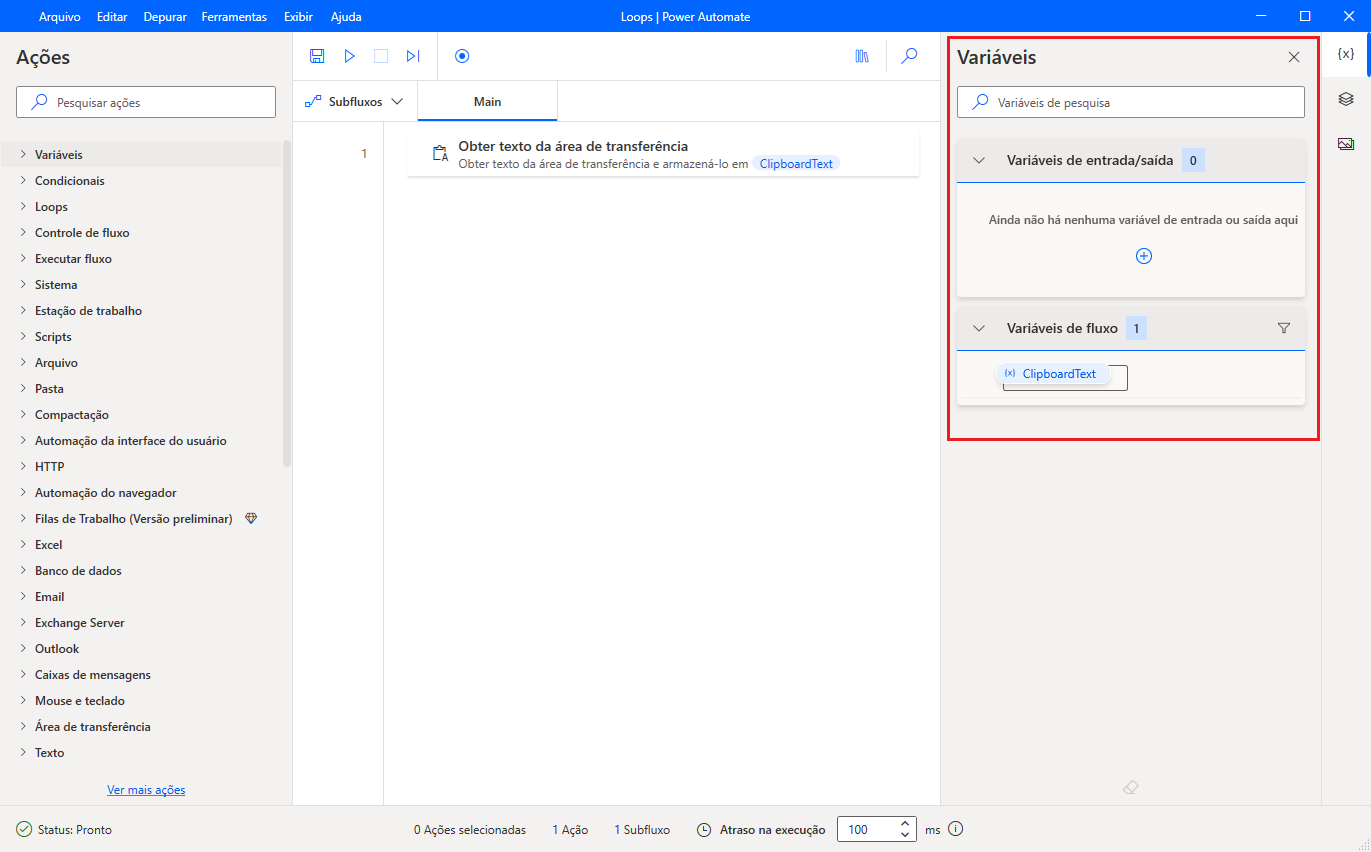Expand Mouse e teclado group
This screenshot has width=1371, height=852.
23,701
